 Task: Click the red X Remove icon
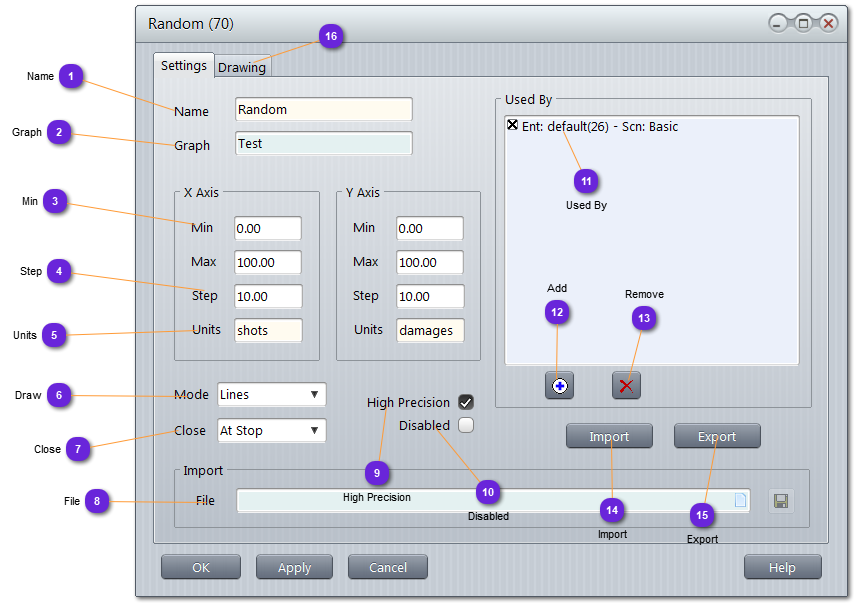626,386
